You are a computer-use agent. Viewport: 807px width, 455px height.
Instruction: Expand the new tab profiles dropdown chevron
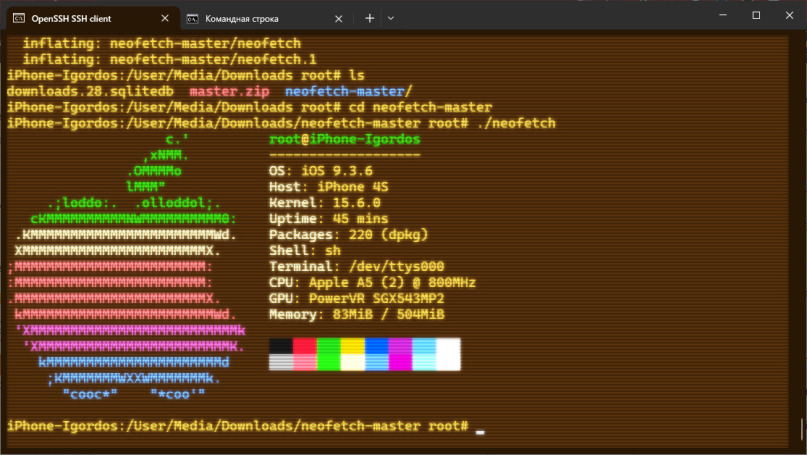point(391,18)
